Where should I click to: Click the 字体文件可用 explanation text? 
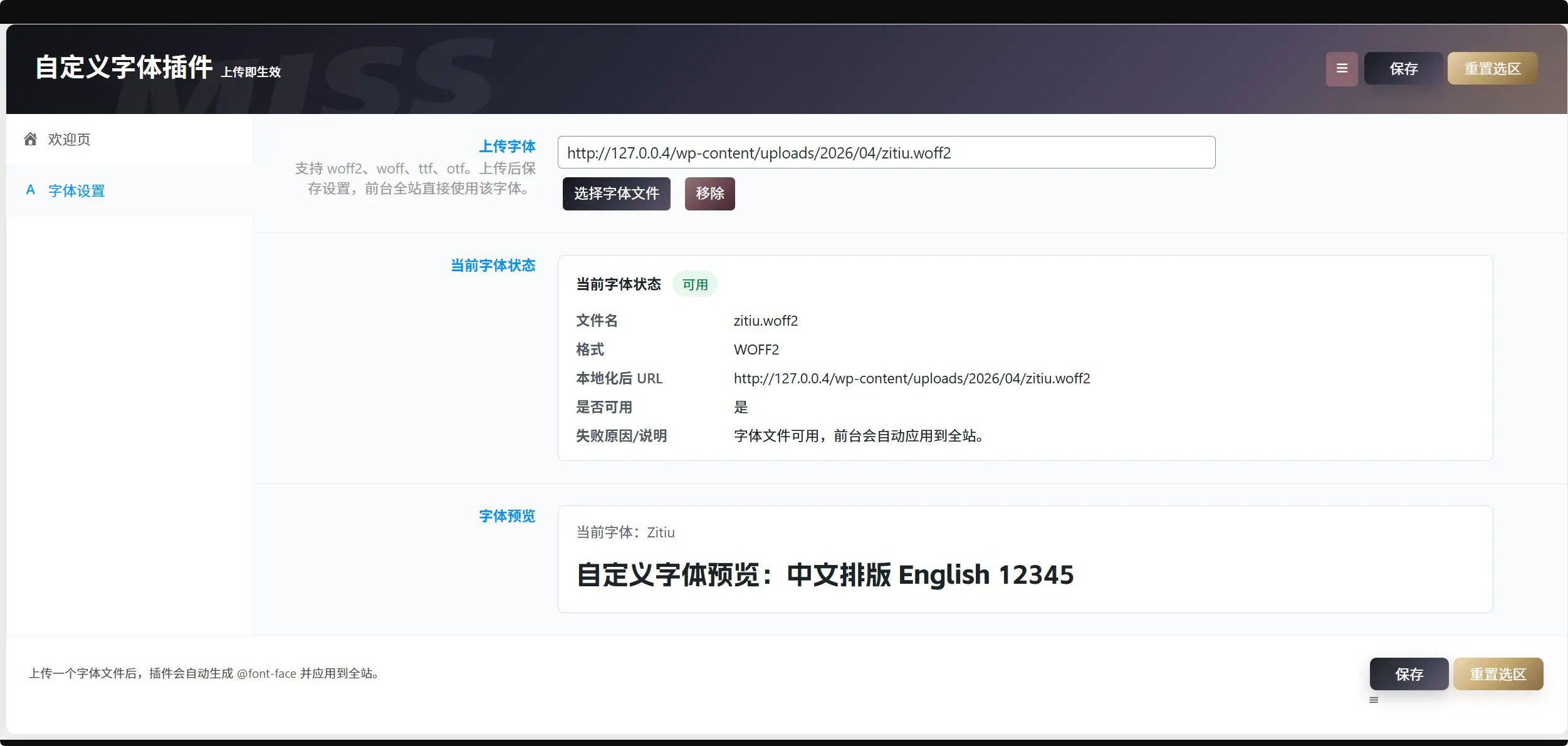point(859,436)
